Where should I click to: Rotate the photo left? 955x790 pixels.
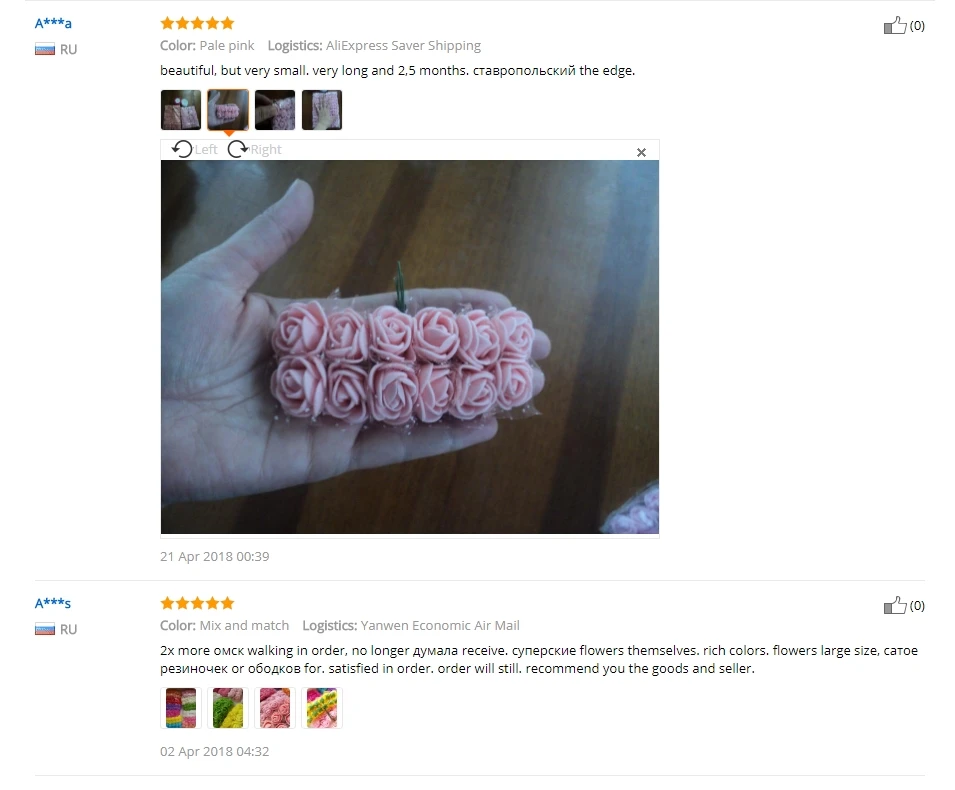(x=194, y=149)
